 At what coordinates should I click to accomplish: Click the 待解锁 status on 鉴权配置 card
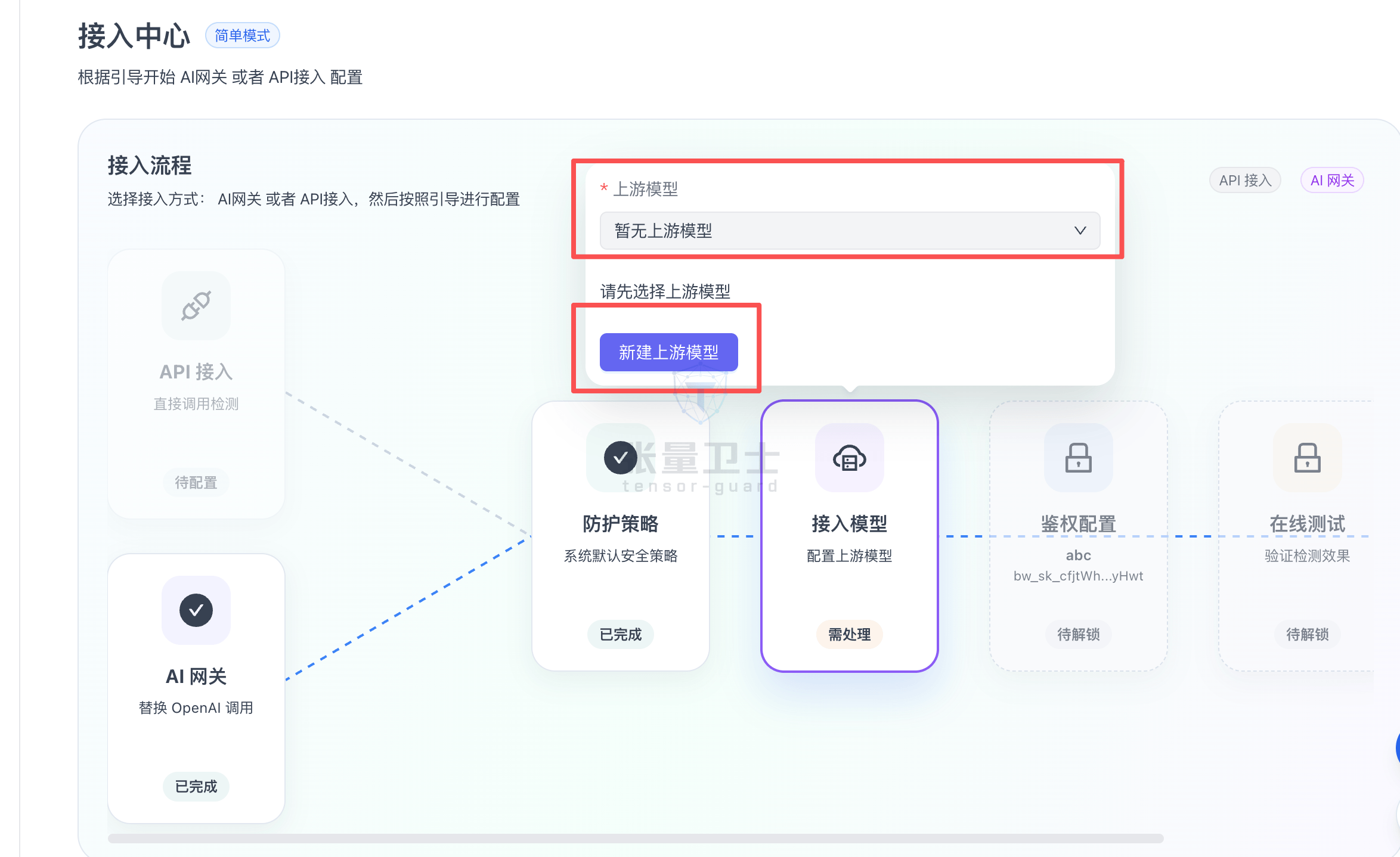(1079, 635)
